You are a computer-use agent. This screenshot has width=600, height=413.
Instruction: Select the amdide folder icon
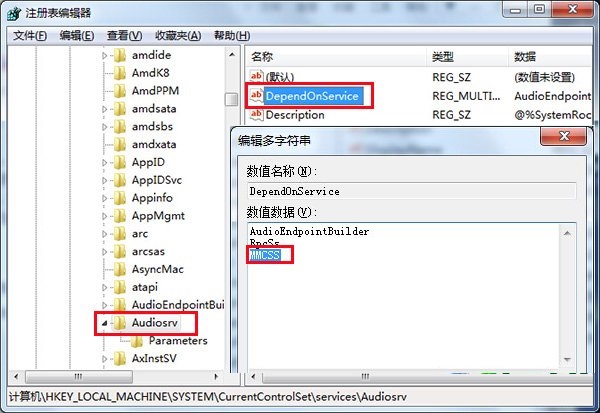120,55
